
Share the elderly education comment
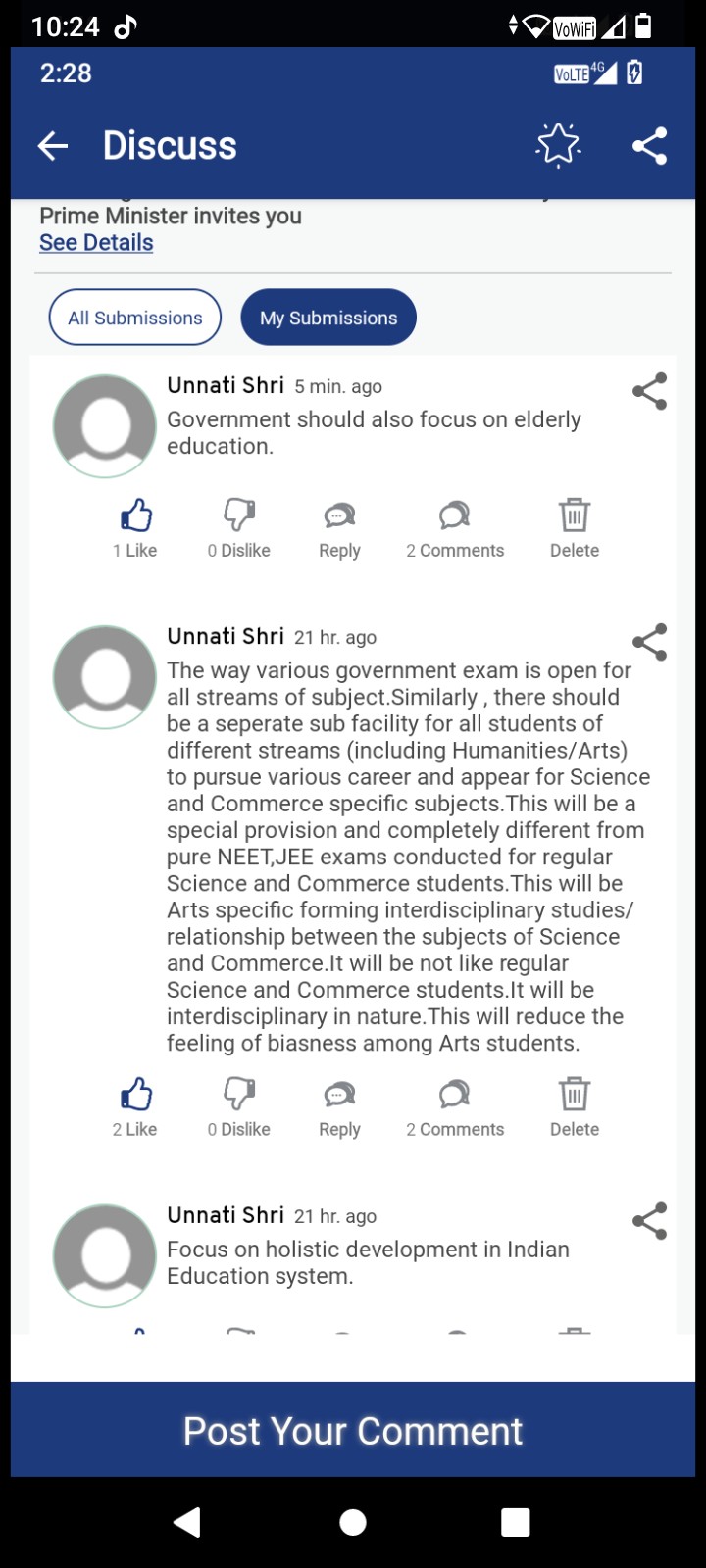click(x=649, y=391)
